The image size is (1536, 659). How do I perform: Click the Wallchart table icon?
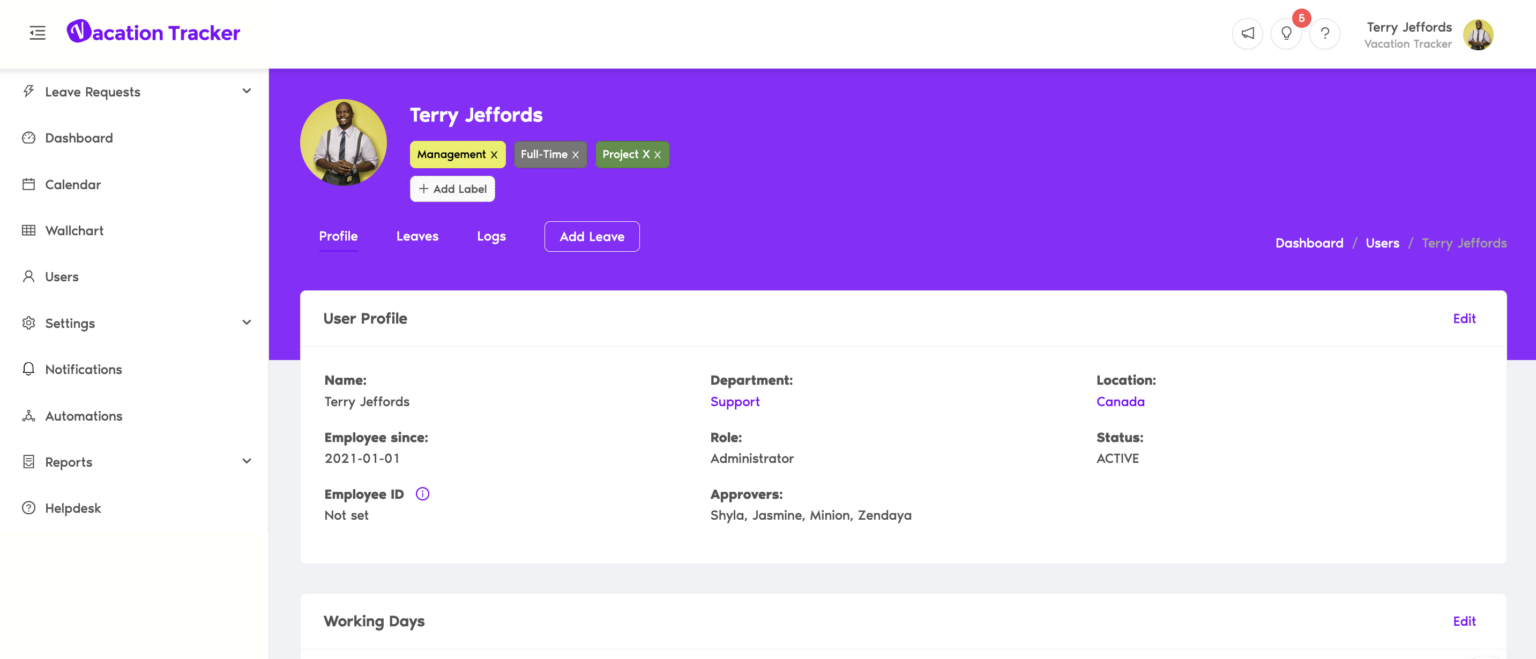[x=29, y=230]
